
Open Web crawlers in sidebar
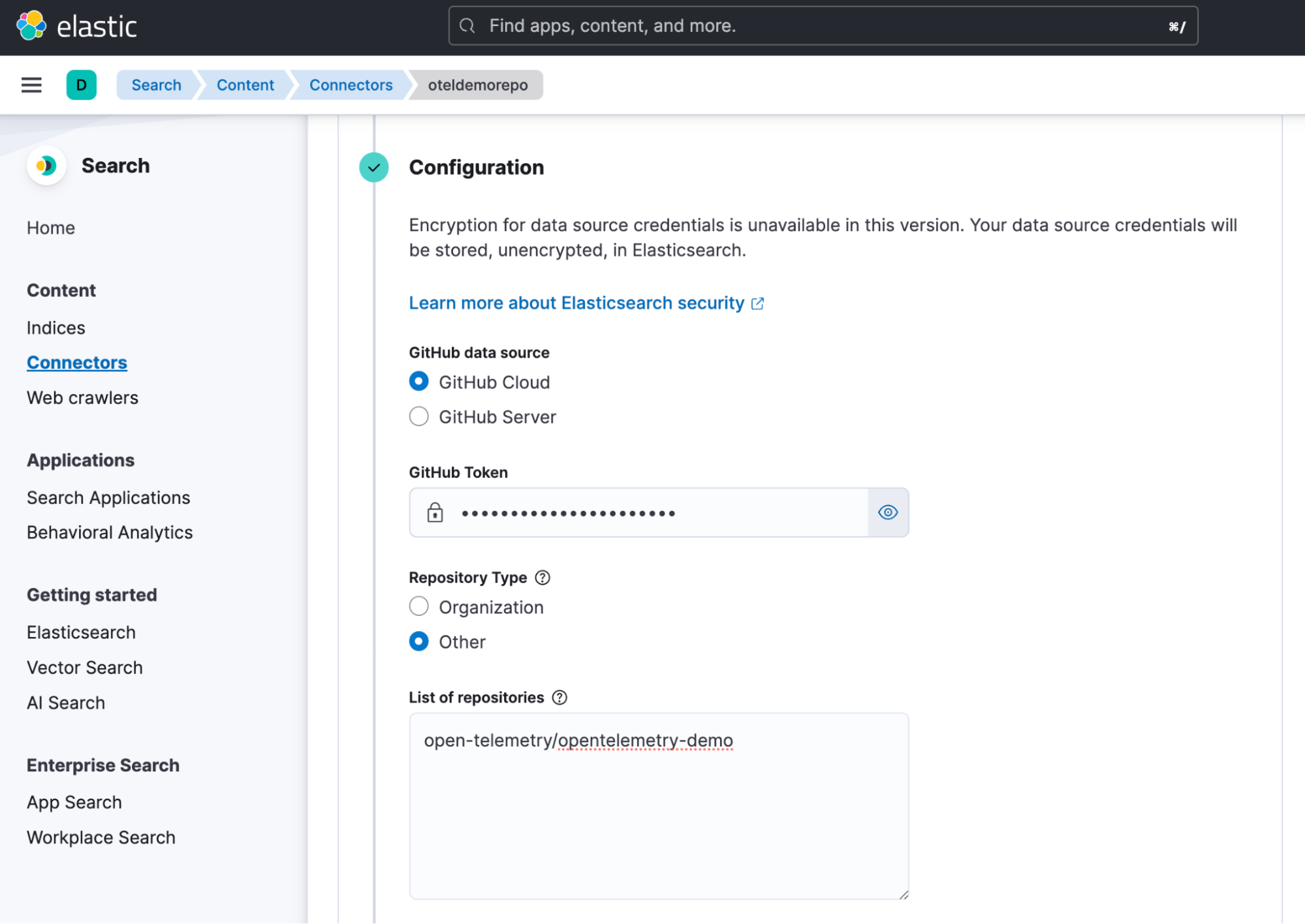pos(82,397)
